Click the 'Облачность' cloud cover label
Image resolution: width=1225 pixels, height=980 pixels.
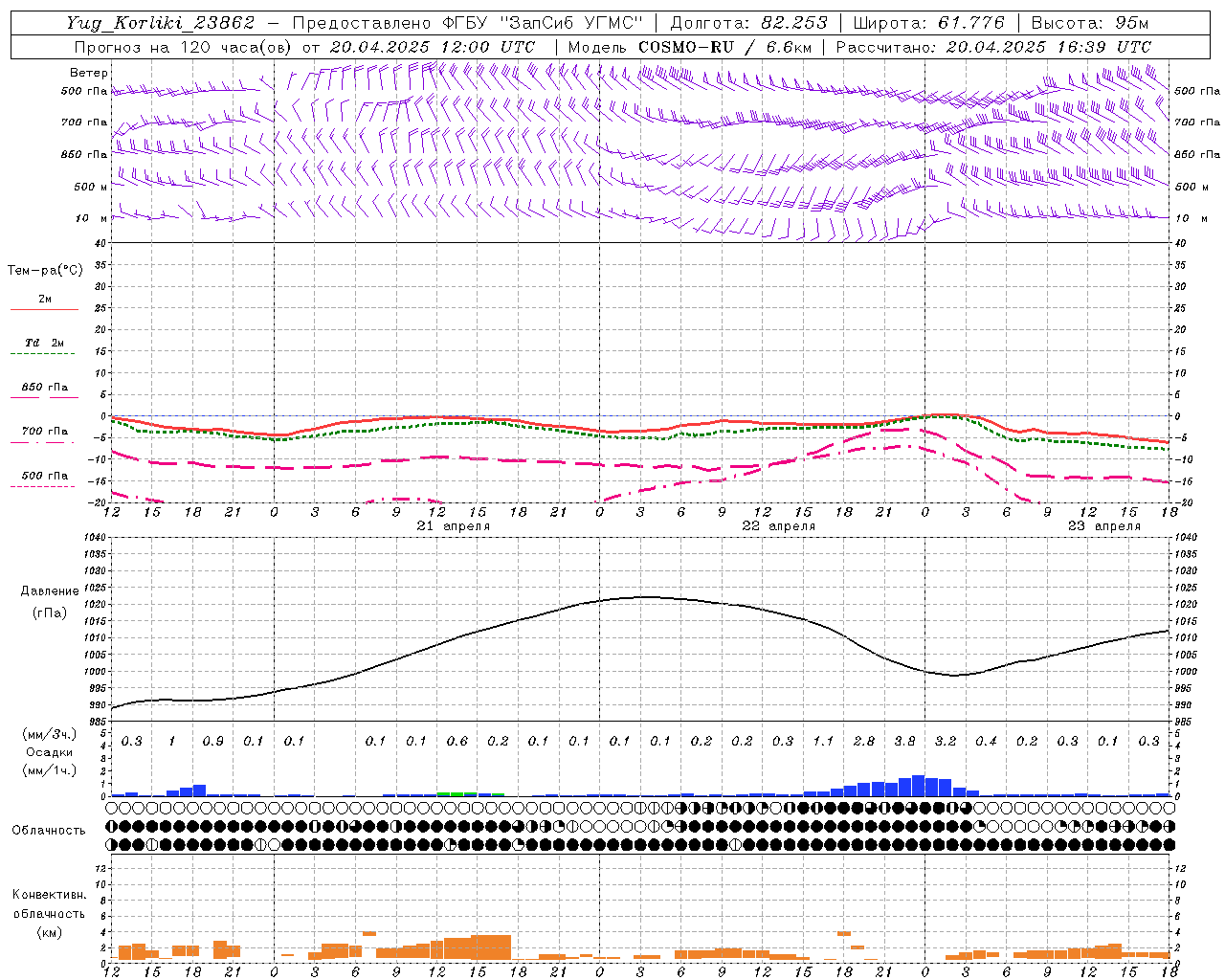49,831
